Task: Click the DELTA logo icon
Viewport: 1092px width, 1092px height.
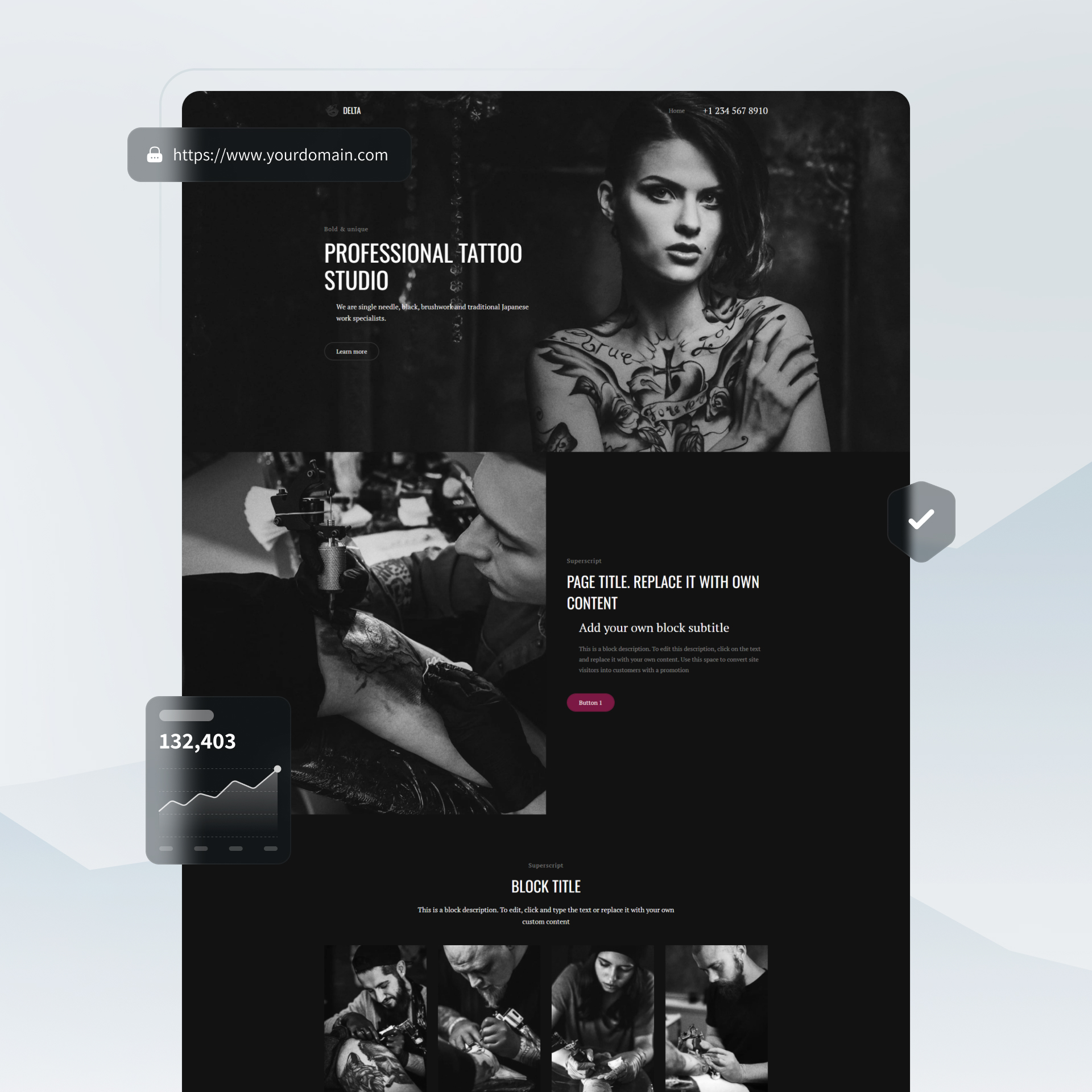Action: tap(330, 111)
